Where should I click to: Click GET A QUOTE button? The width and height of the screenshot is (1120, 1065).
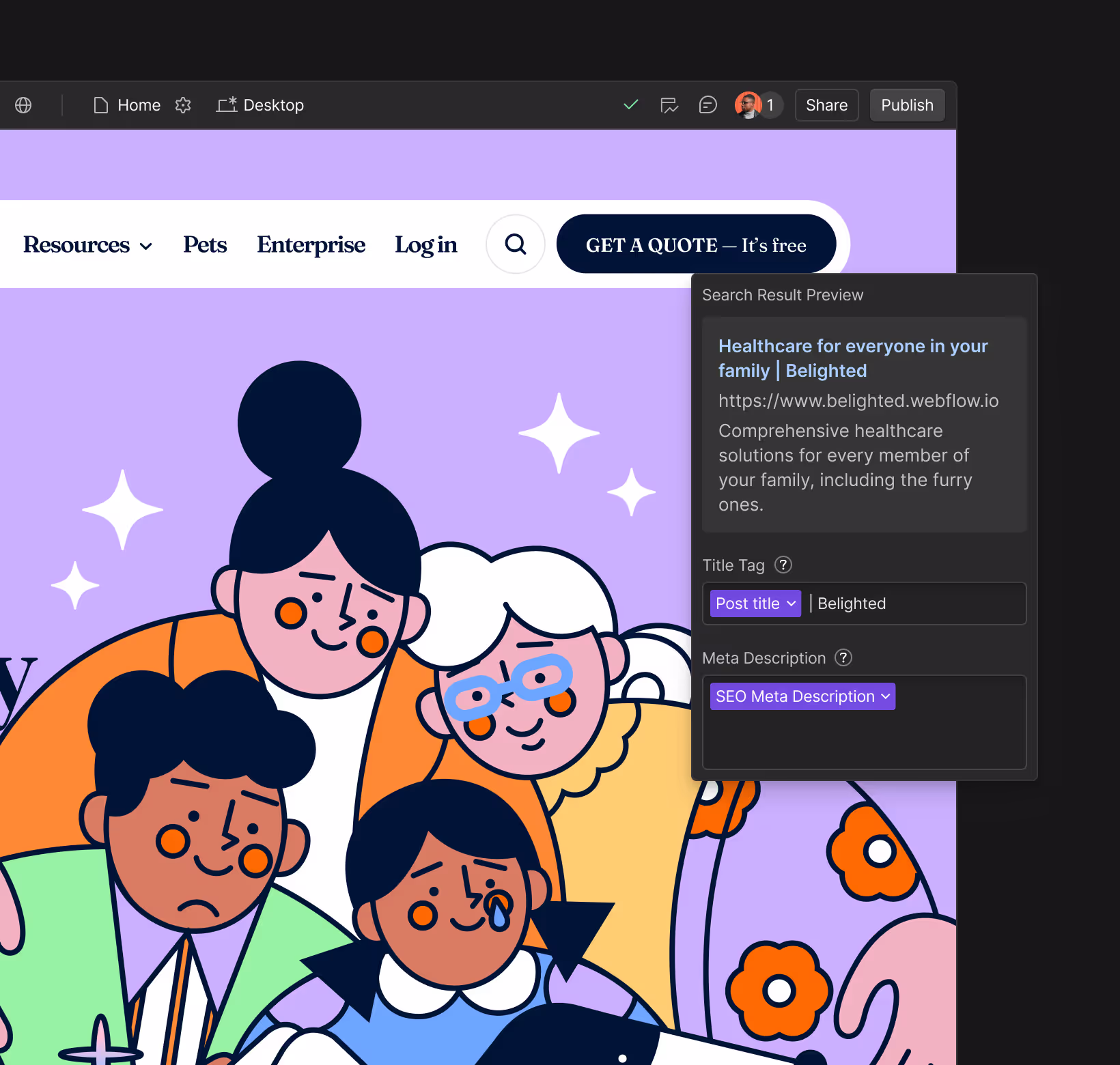pyautogui.click(x=696, y=244)
